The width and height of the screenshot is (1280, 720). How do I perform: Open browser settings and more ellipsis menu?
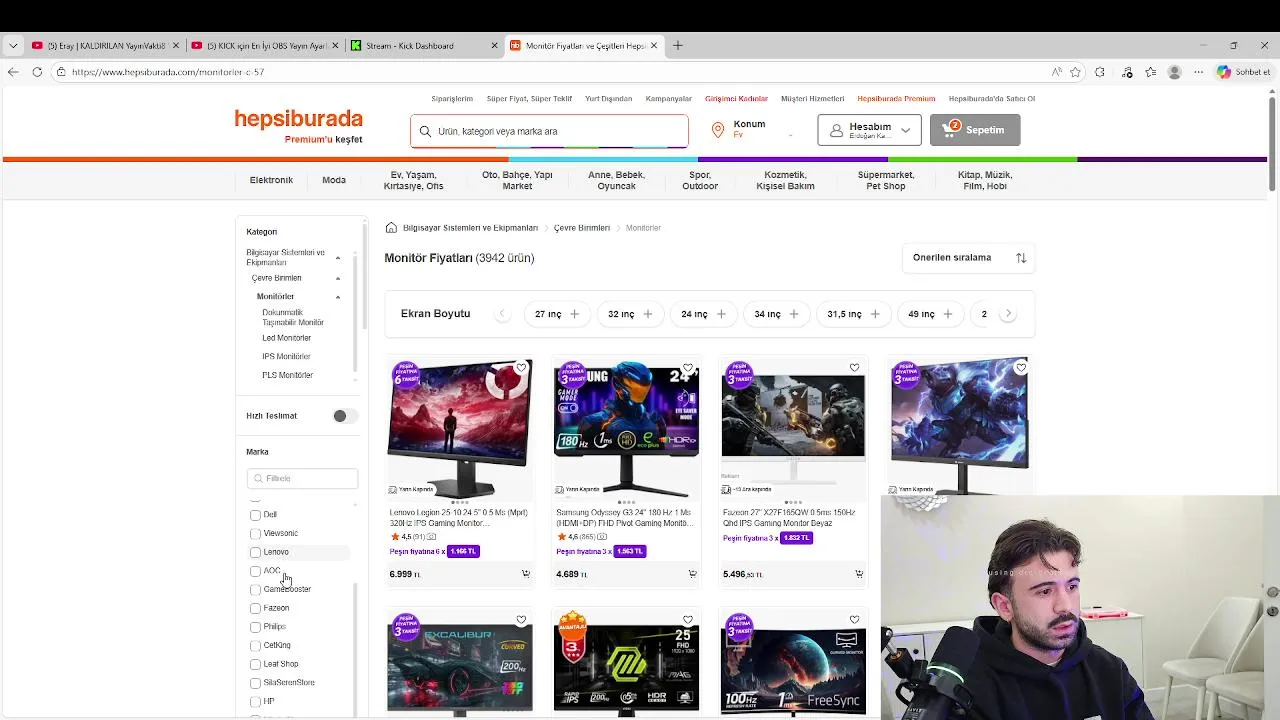[1198, 72]
